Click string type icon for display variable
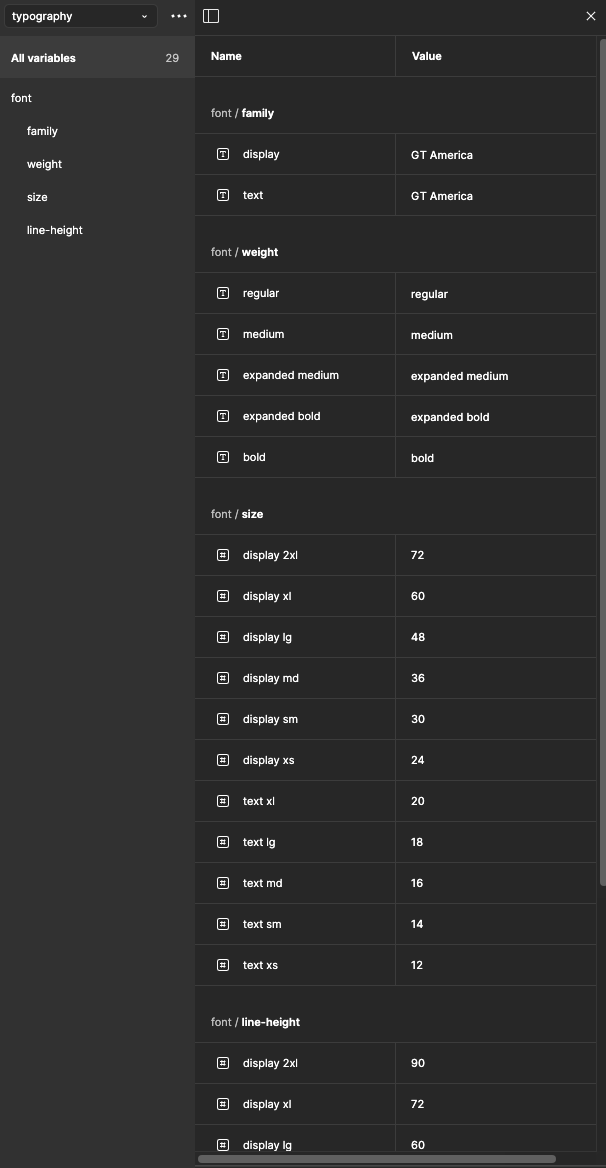 (223, 154)
